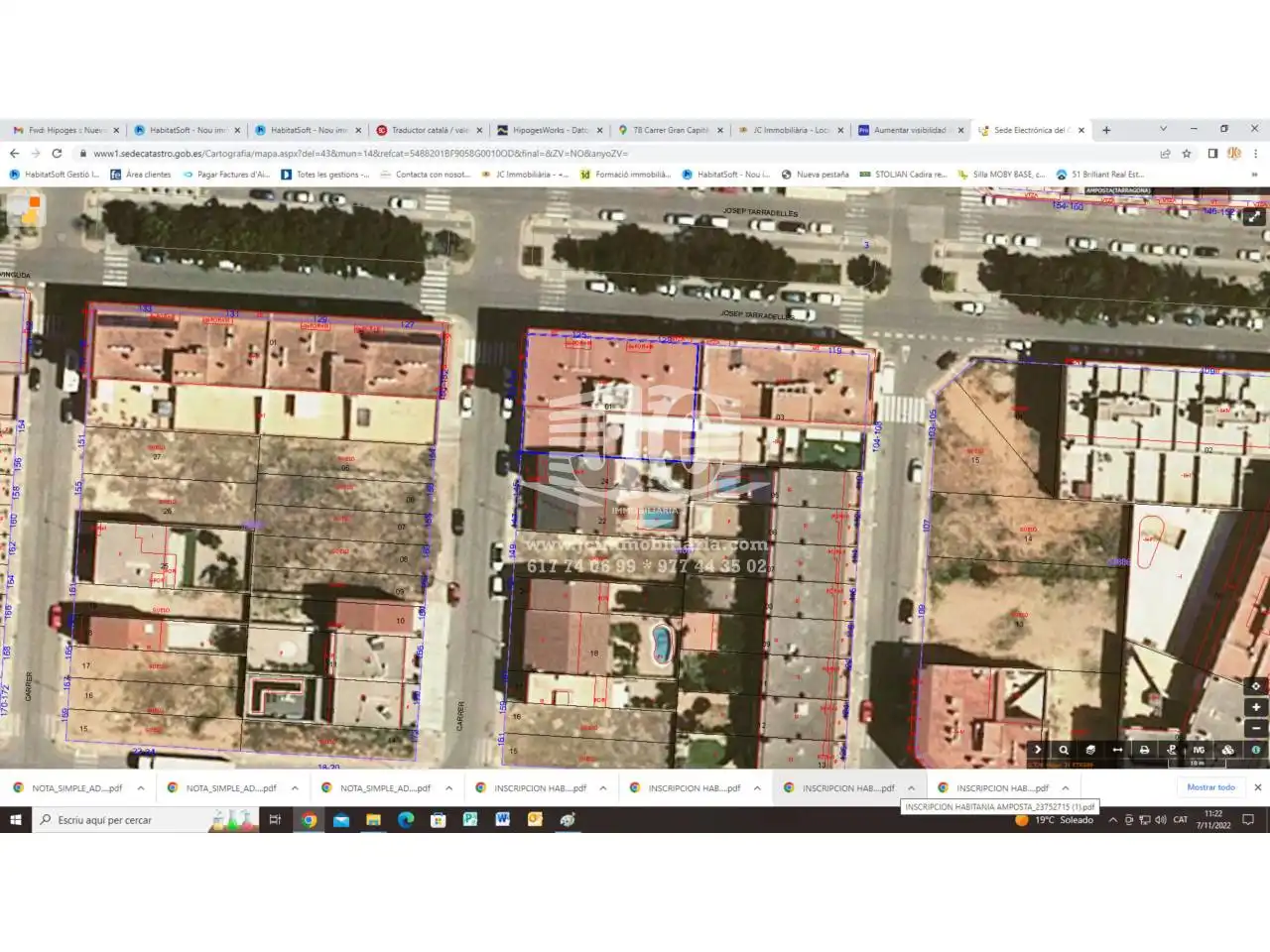Bookmark this page with the star
The width and height of the screenshot is (1270, 952).
pyautogui.click(x=1187, y=154)
